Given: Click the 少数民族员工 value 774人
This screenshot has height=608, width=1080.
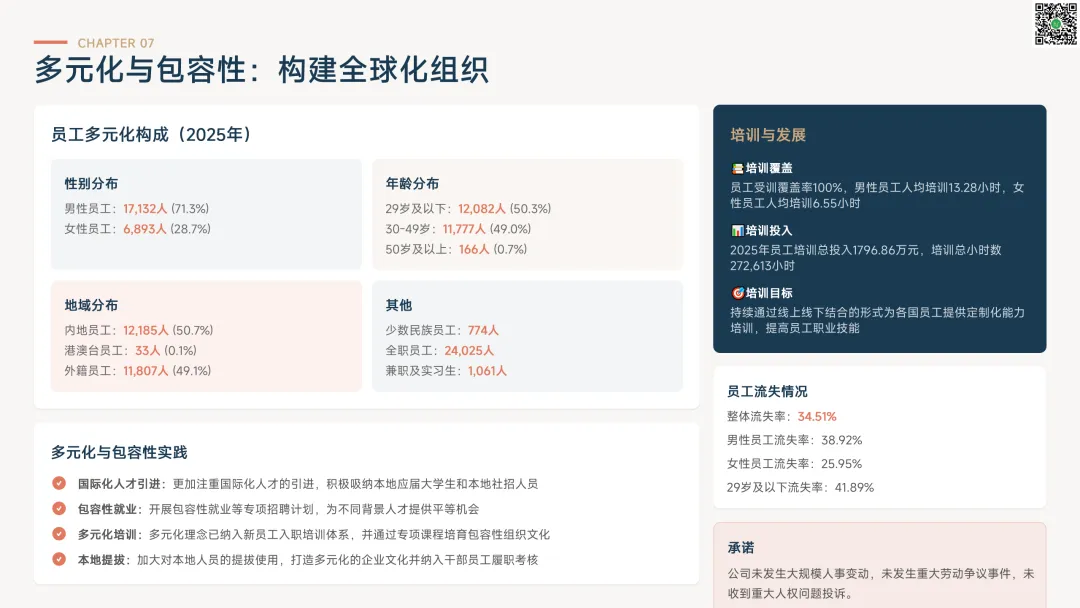Looking at the screenshot, I should tap(484, 331).
